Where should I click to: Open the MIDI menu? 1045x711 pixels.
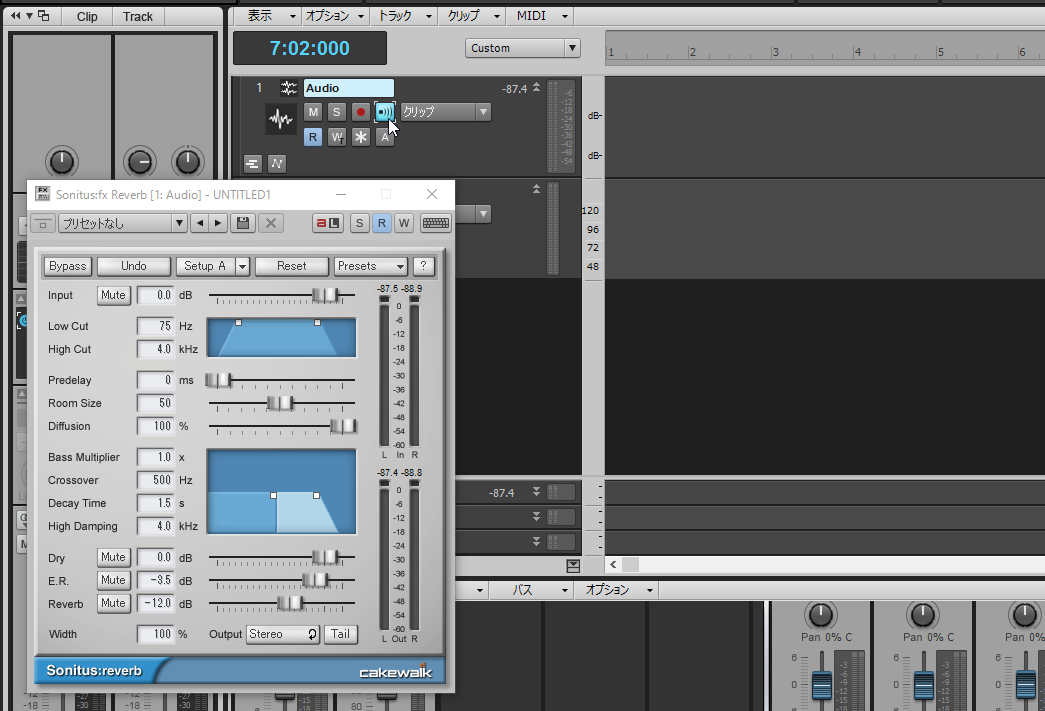point(541,16)
